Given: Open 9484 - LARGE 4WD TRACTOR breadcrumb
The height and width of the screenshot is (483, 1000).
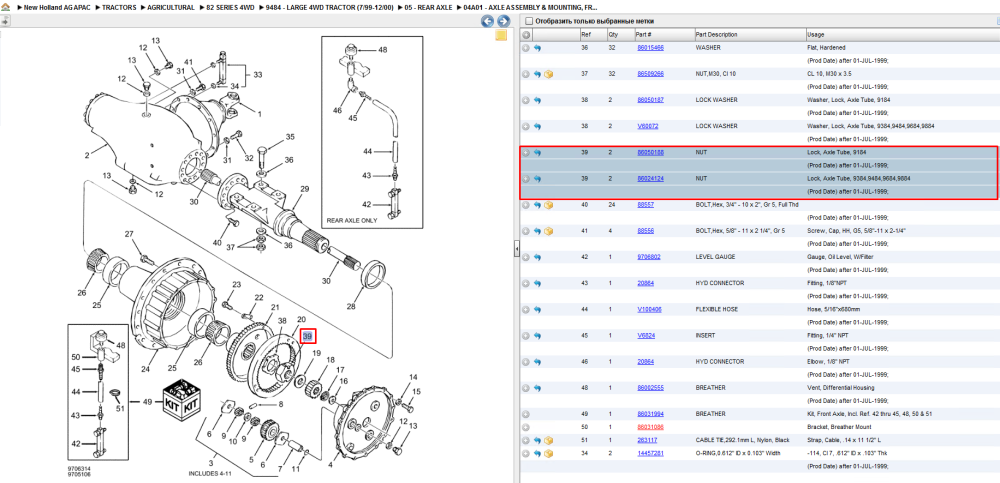Looking at the screenshot, I should point(329,8).
